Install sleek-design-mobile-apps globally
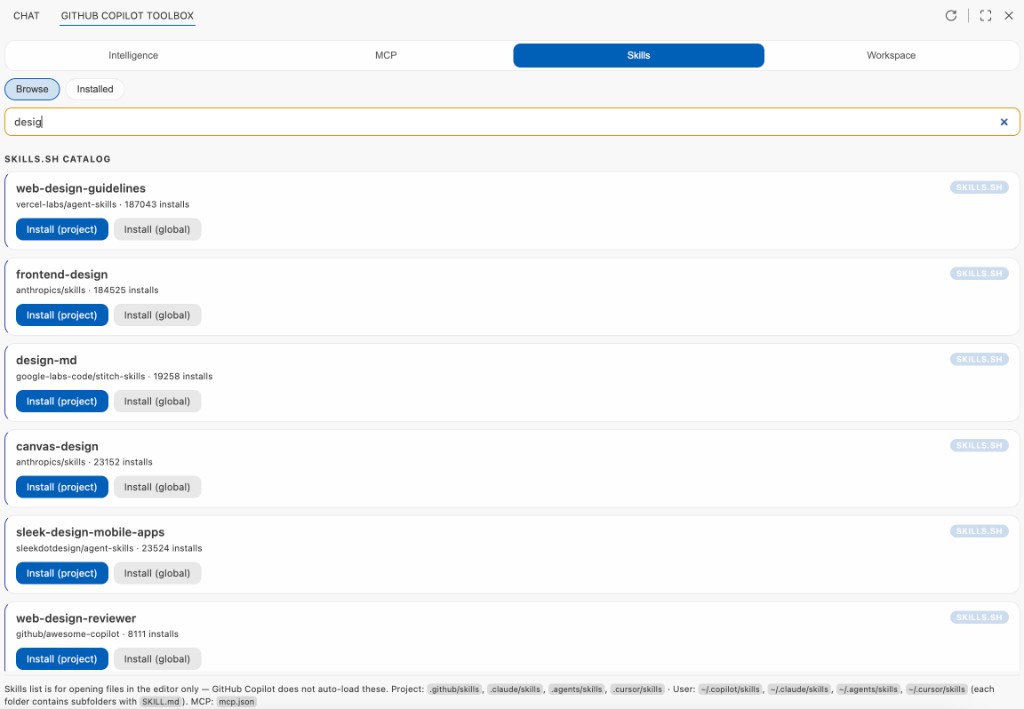Image resolution: width=1024 pixels, height=709 pixels. pyautogui.click(x=157, y=573)
